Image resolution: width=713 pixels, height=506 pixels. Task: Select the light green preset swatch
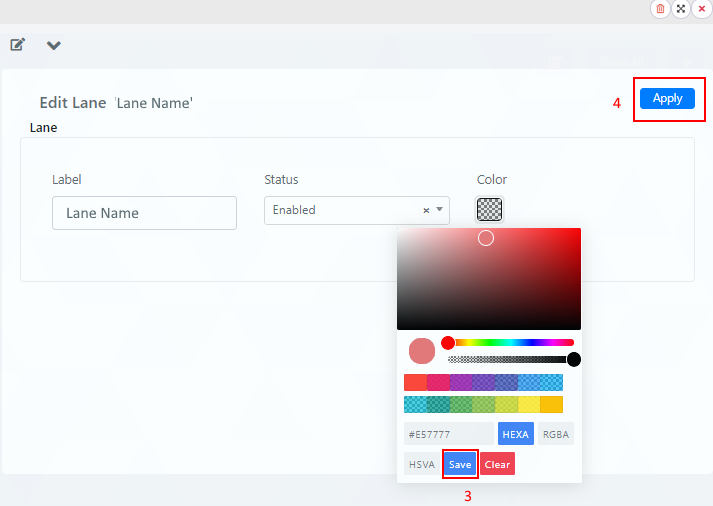tap(483, 404)
